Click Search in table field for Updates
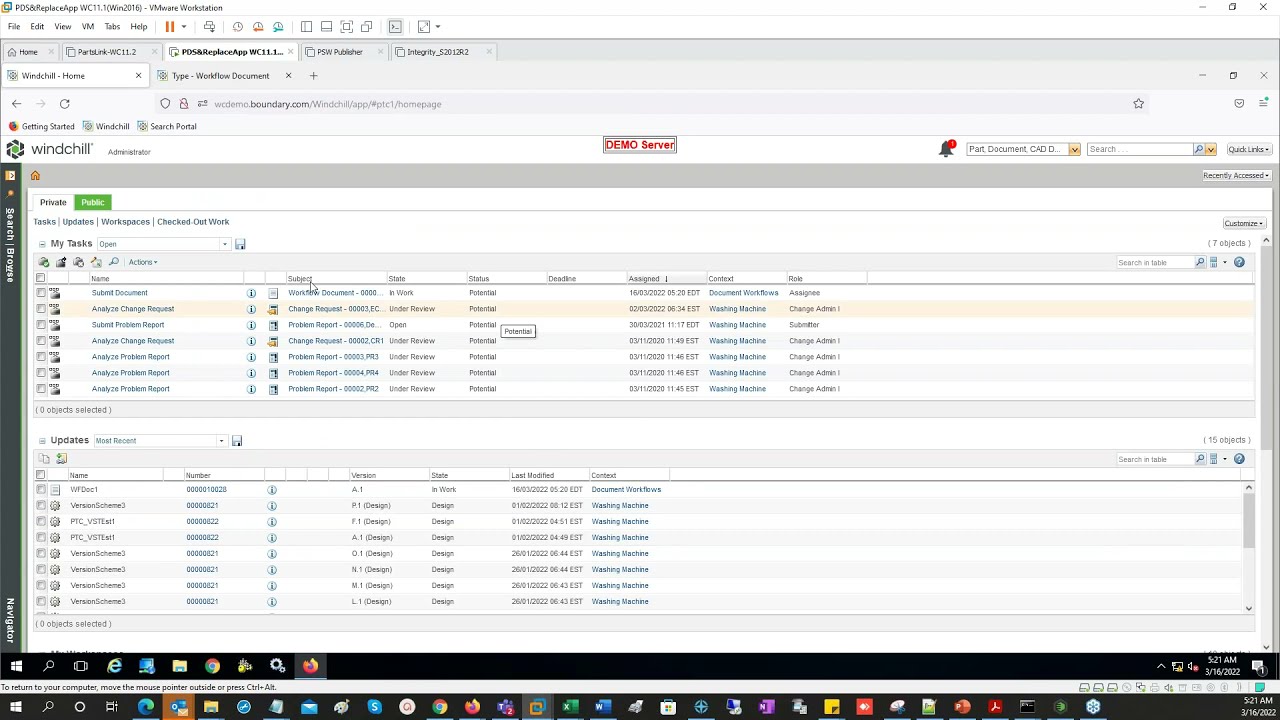 (x=1156, y=459)
